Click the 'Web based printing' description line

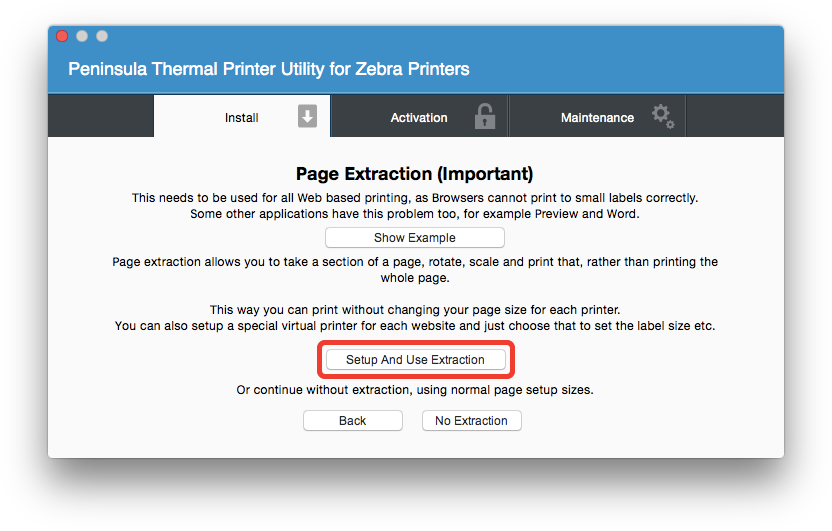[x=414, y=198]
